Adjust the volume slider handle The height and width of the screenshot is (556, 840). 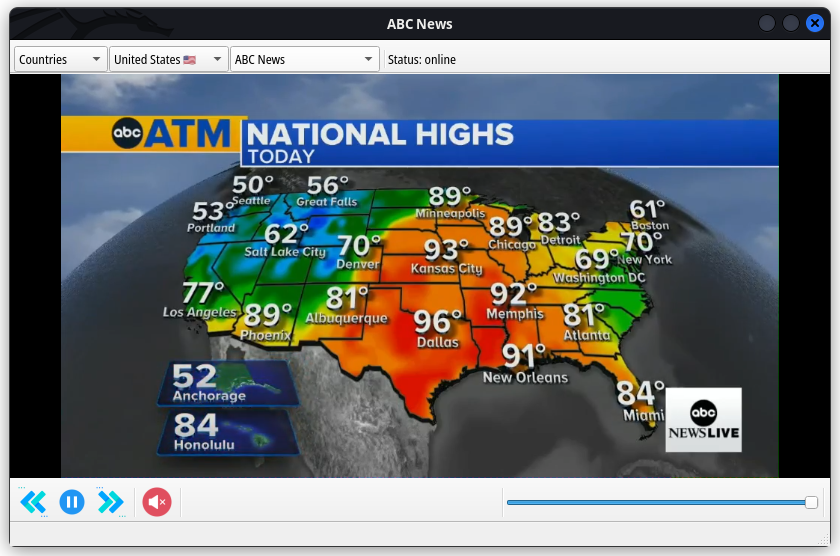[811, 502]
